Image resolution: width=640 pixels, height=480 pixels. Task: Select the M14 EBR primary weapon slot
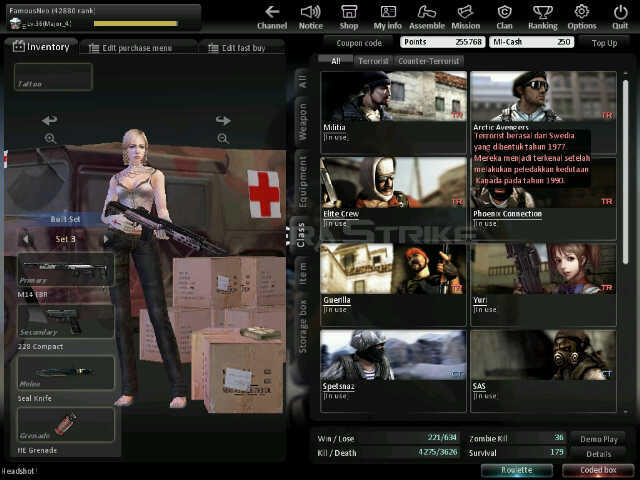66,269
